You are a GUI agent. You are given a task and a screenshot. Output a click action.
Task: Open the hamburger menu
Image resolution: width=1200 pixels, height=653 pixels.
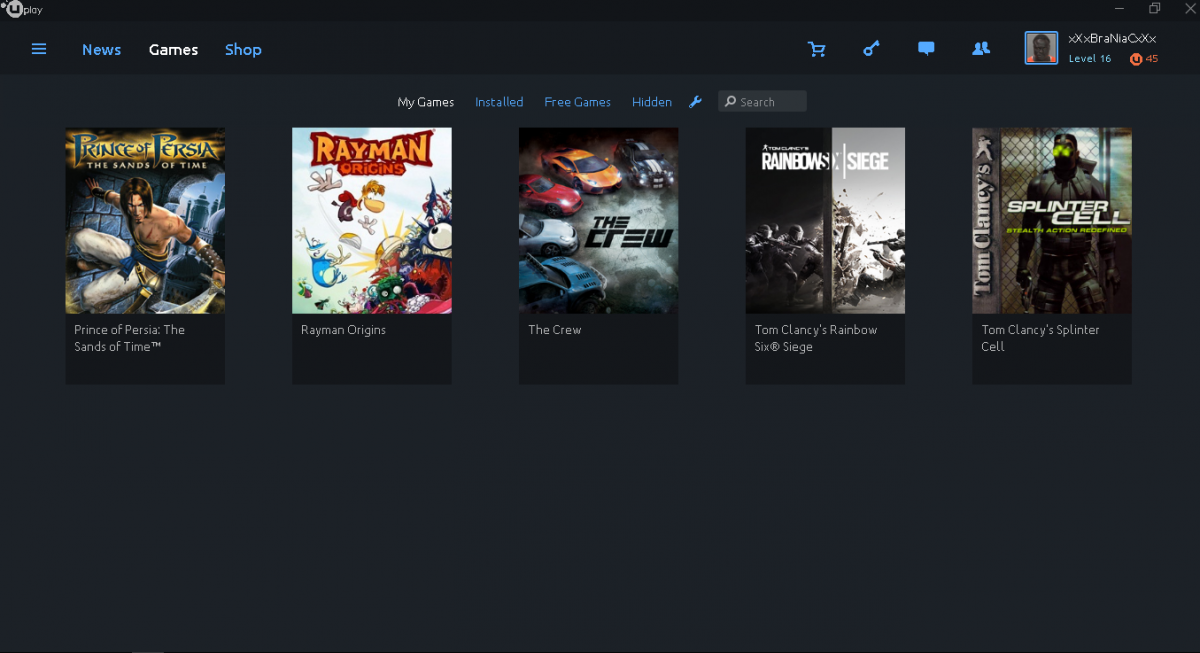[39, 49]
